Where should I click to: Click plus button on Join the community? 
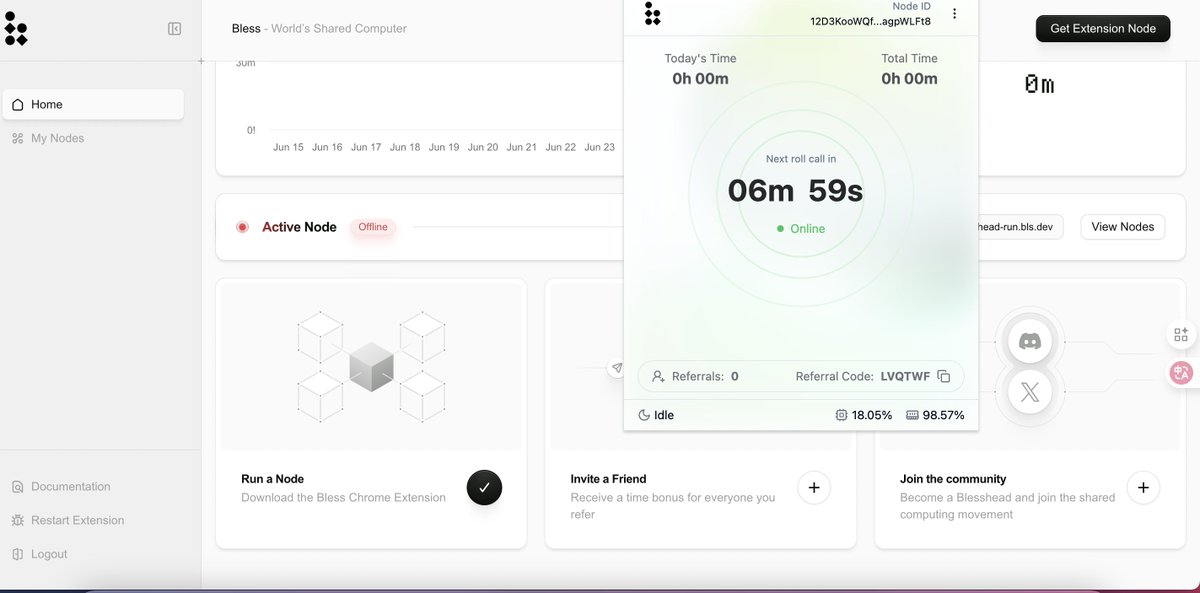[x=1143, y=487]
